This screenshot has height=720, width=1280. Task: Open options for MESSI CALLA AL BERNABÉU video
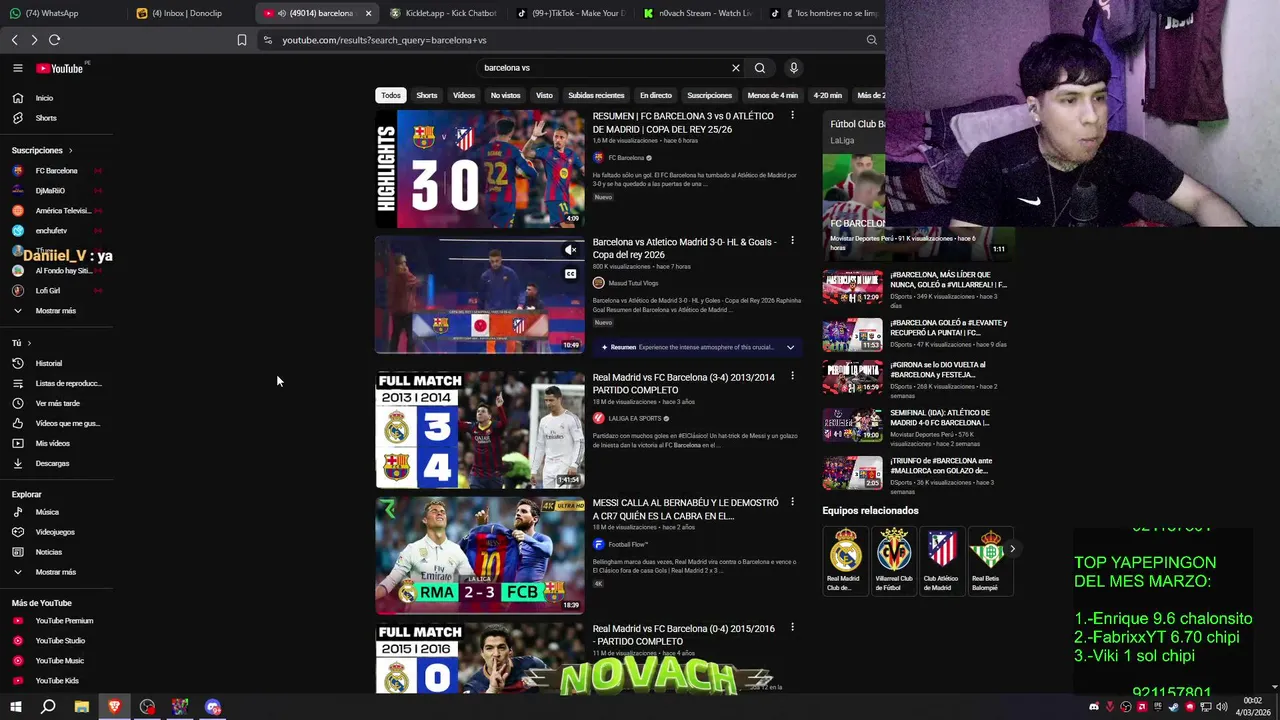(x=792, y=502)
